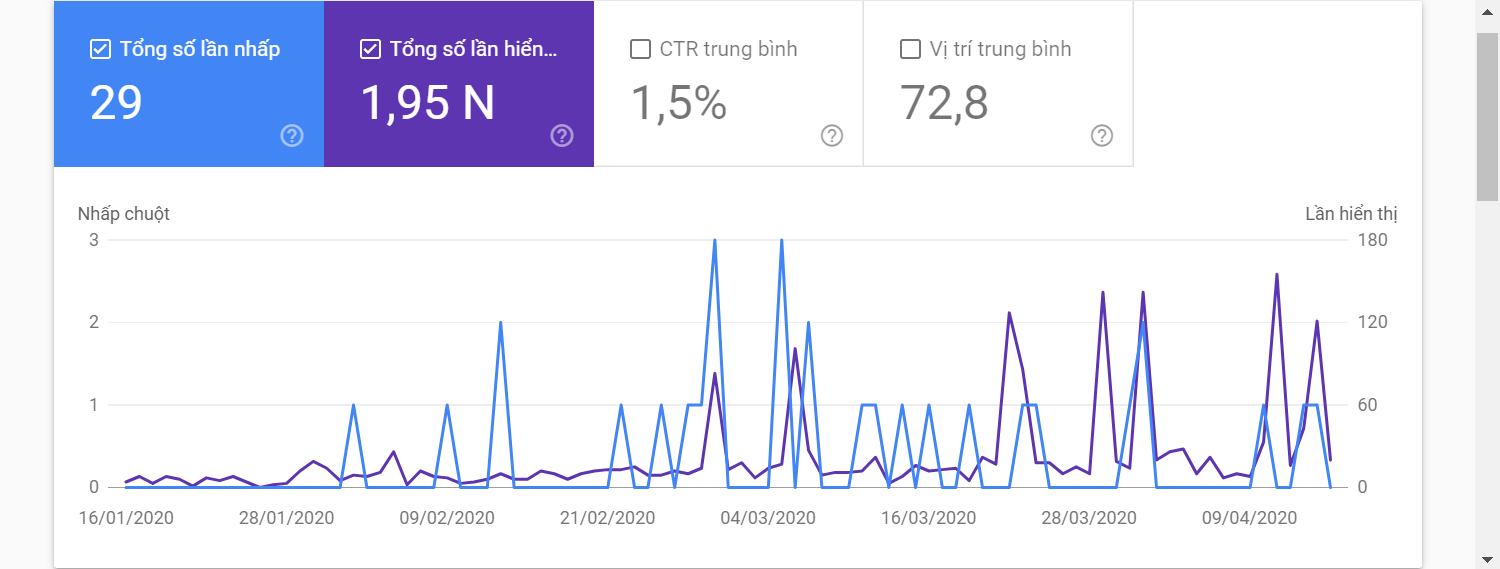Click scrollbar up arrow at top right

click(x=1488, y=11)
